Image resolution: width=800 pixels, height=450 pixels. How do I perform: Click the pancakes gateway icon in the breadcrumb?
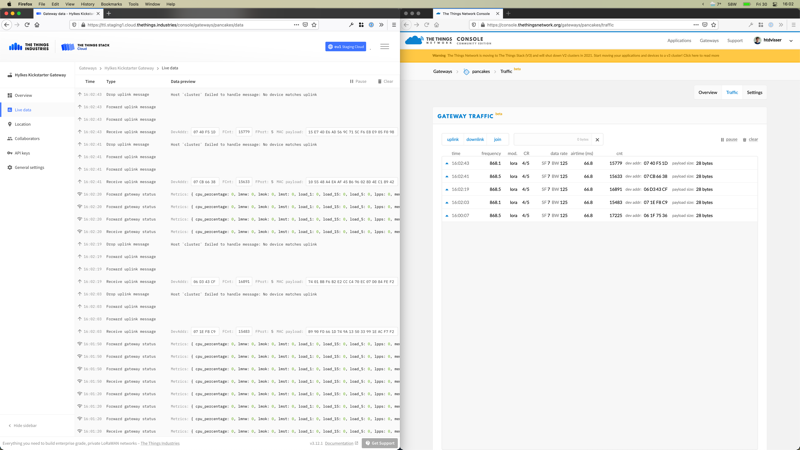[x=466, y=71]
